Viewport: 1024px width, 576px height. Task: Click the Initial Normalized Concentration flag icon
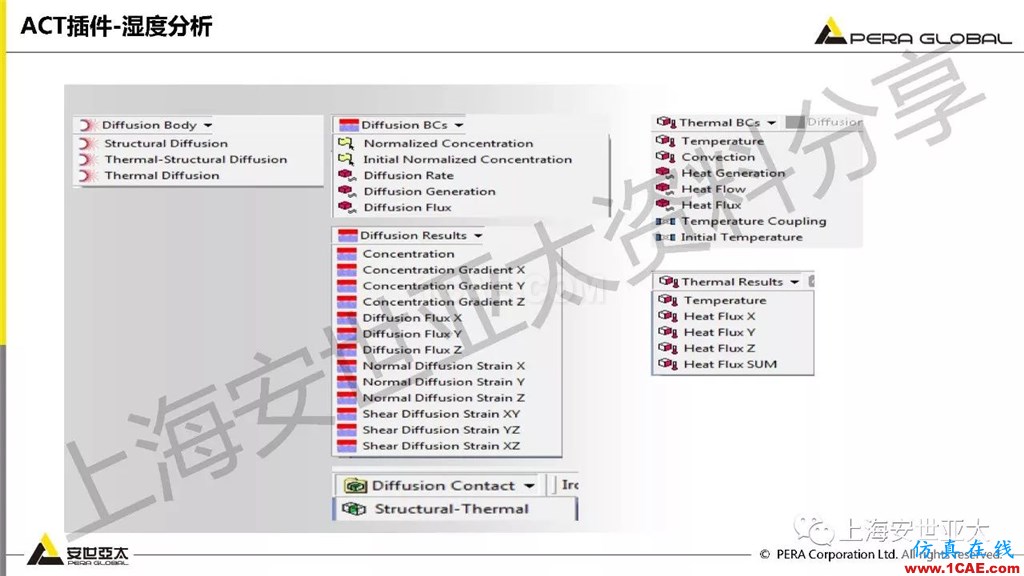tap(346, 159)
